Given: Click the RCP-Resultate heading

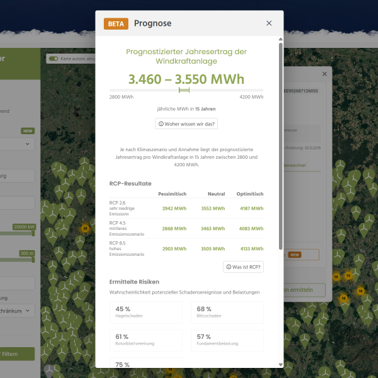Looking at the screenshot, I should point(130,184).
